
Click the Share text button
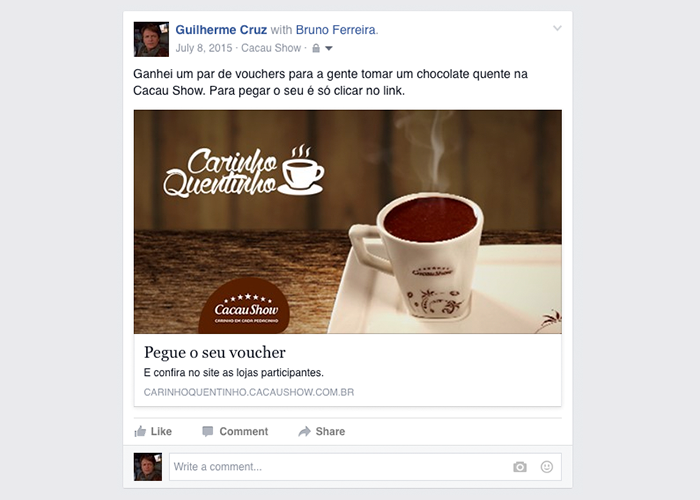[x=330, y=431]
